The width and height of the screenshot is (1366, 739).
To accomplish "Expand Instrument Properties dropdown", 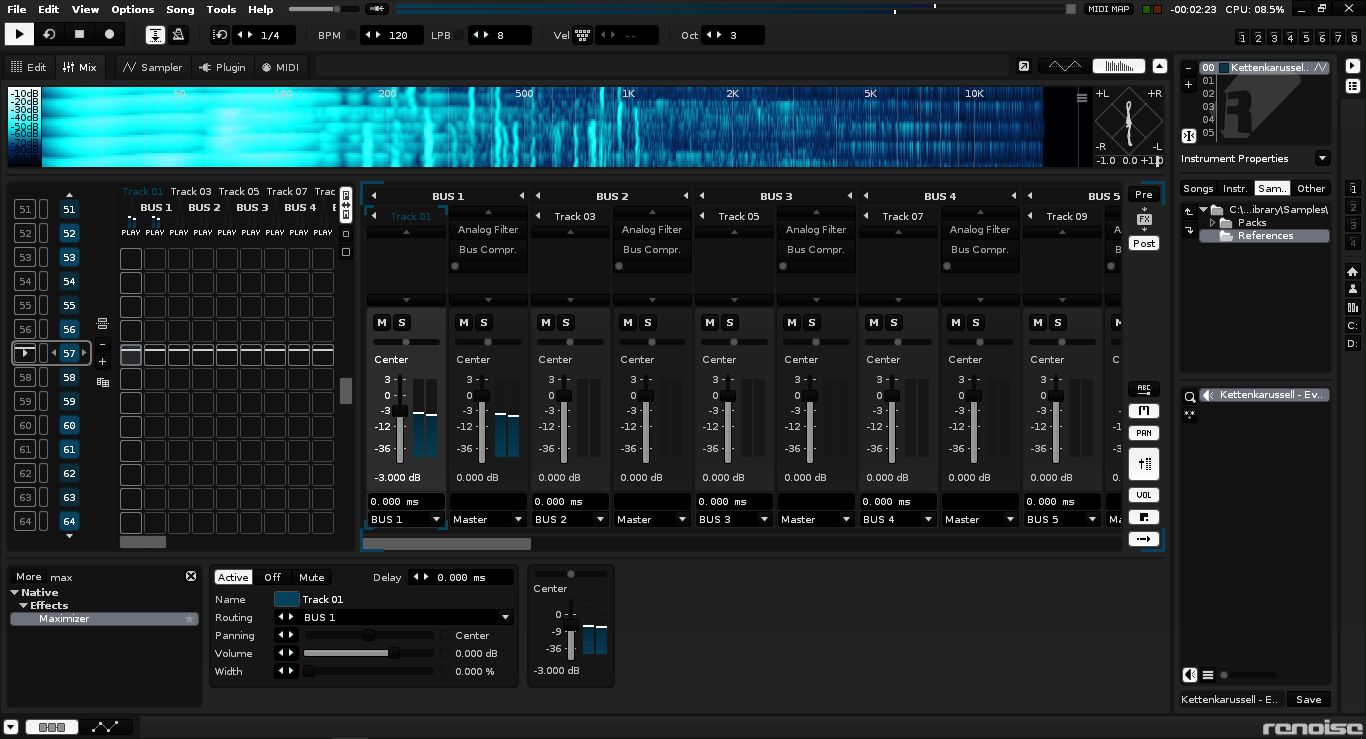I will click(x=1322, y=158).
